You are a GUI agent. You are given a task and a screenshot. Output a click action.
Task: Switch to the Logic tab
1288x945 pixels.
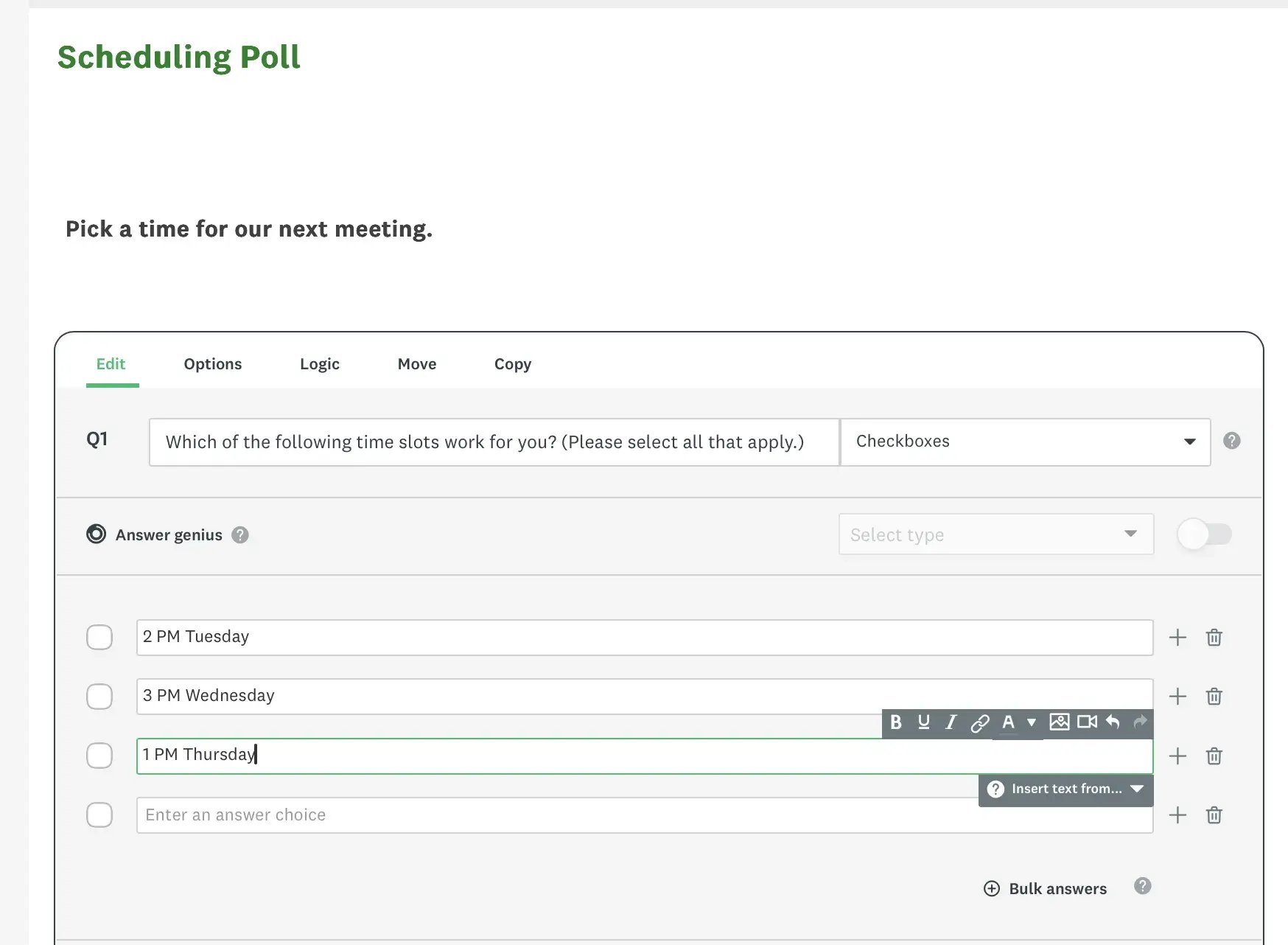(319, 363)
